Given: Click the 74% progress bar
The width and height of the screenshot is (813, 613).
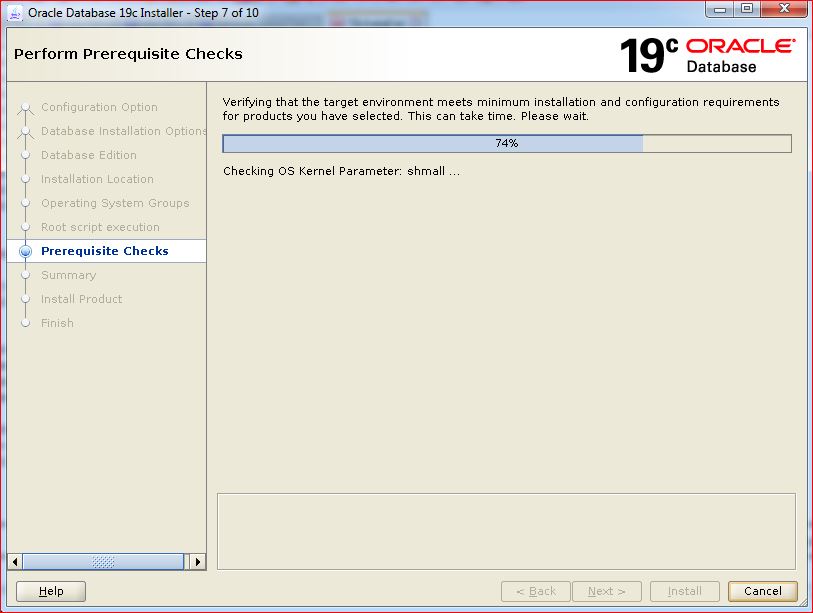Looking at the screenshot, I should [x=507, y=144].
